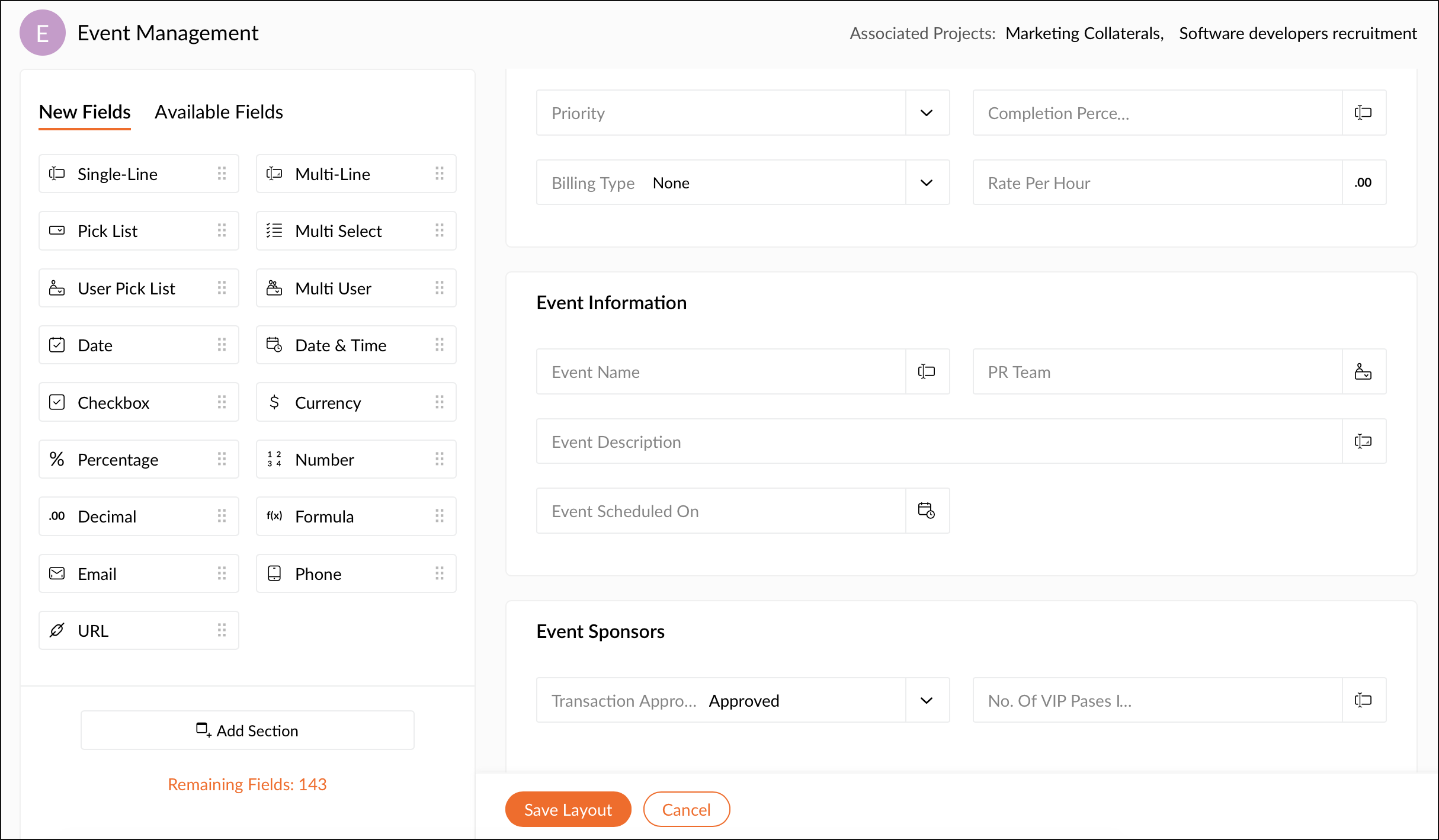The height and width of the screenshot is (840, 1439).
Task: Open the Billing Type dropdown
Action: pyautogui.click(x=927, y=182)
